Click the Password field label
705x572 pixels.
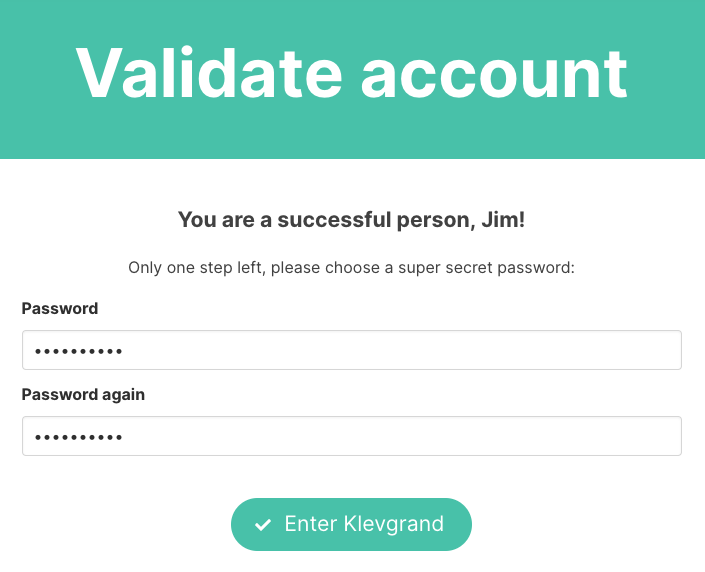(x=60, y=309)
